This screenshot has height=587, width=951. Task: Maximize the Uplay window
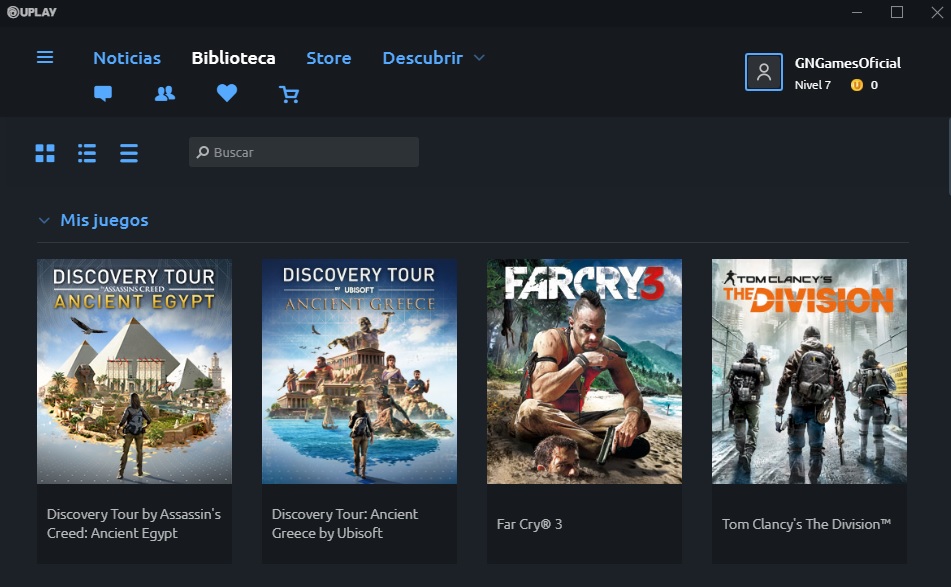(x=897, y=12)
